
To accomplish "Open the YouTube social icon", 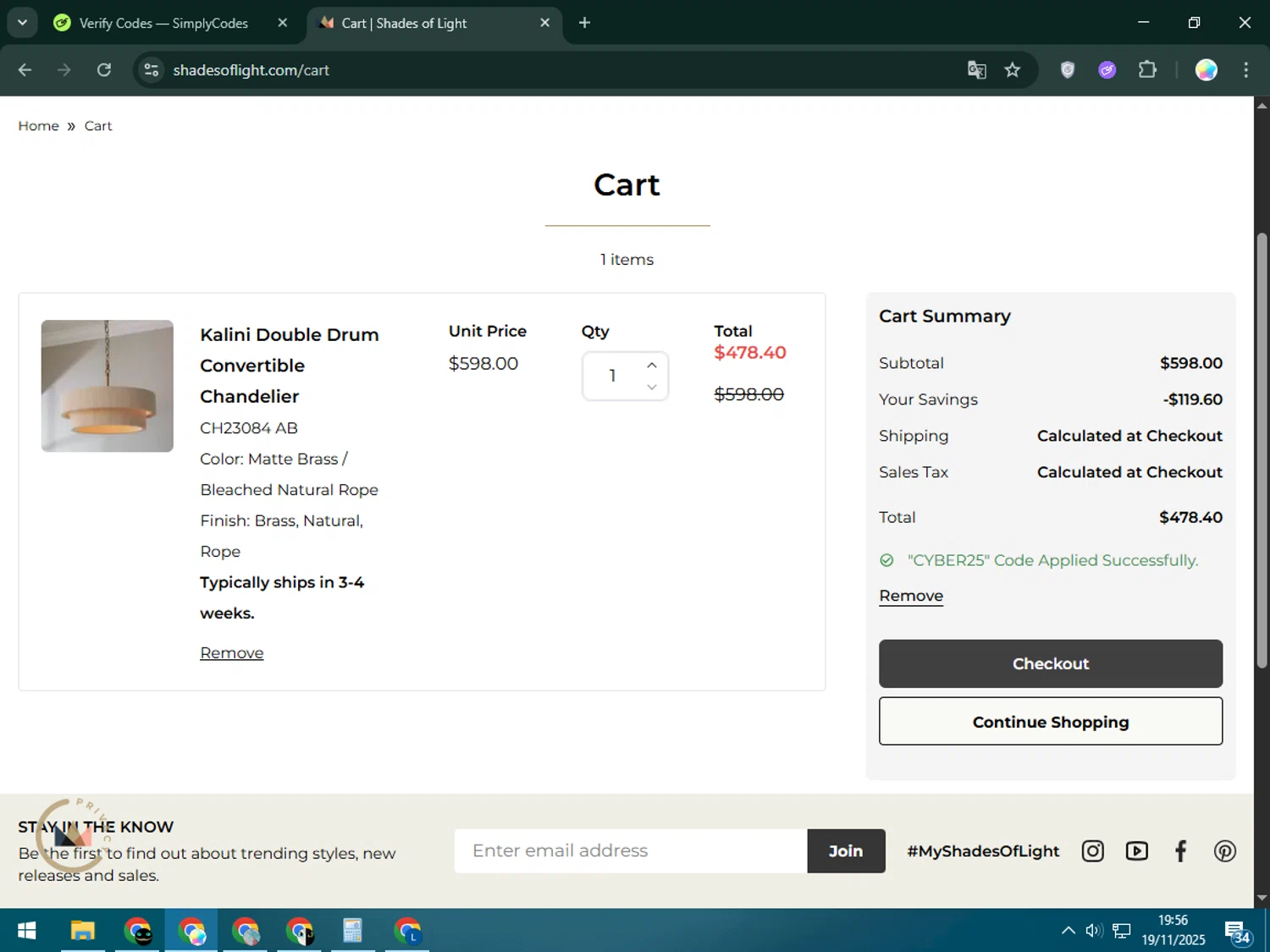I will [x=1136, y=850].
